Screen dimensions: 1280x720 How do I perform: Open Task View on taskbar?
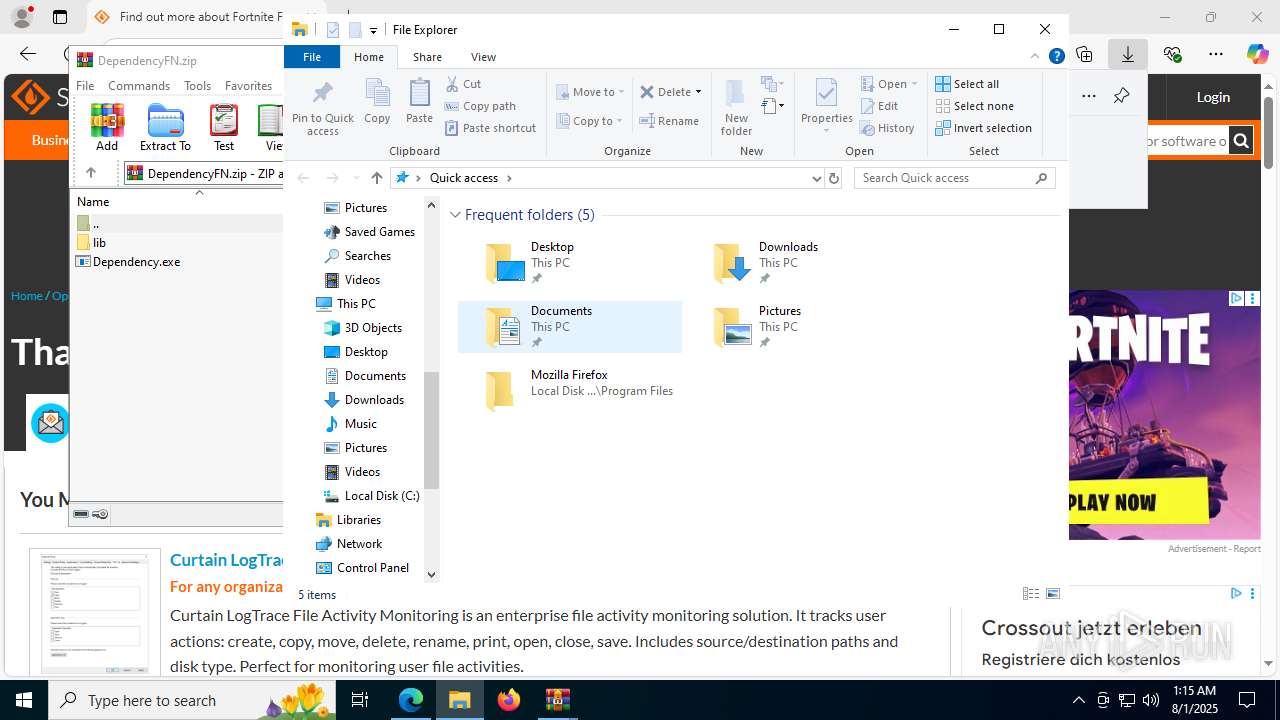coord(360,700)
